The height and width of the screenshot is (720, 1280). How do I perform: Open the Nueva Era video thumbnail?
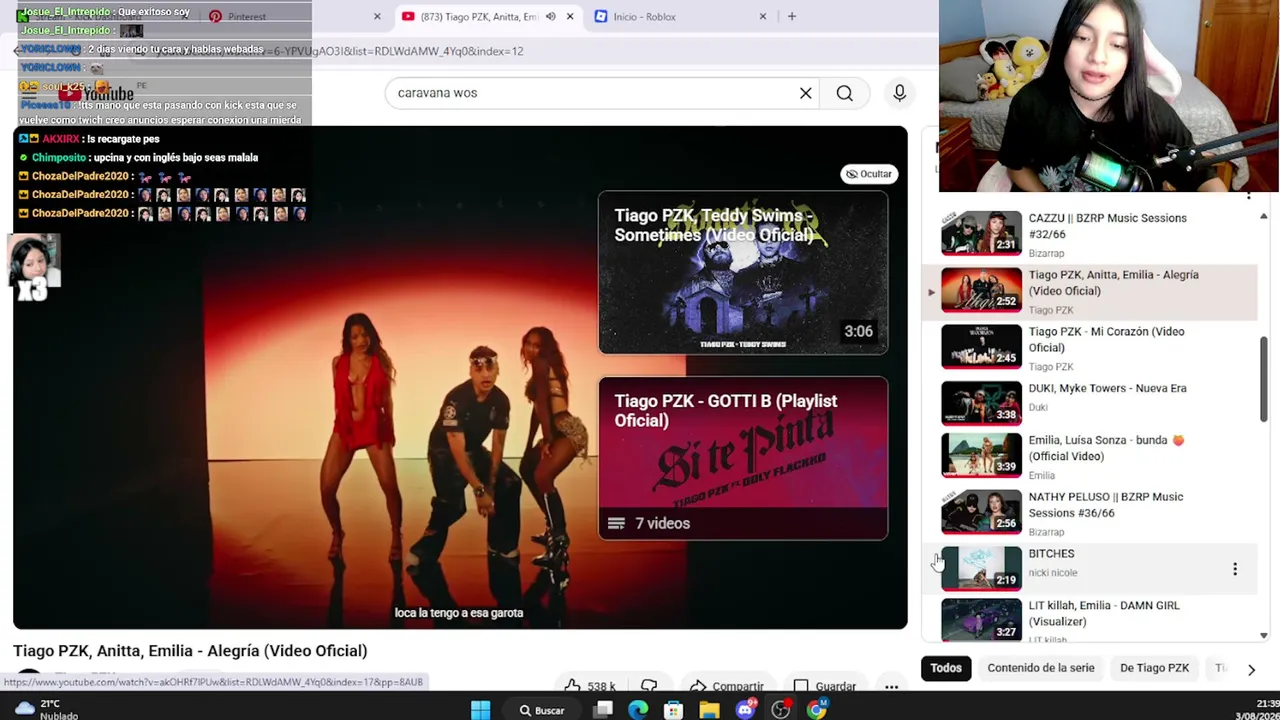981,401
